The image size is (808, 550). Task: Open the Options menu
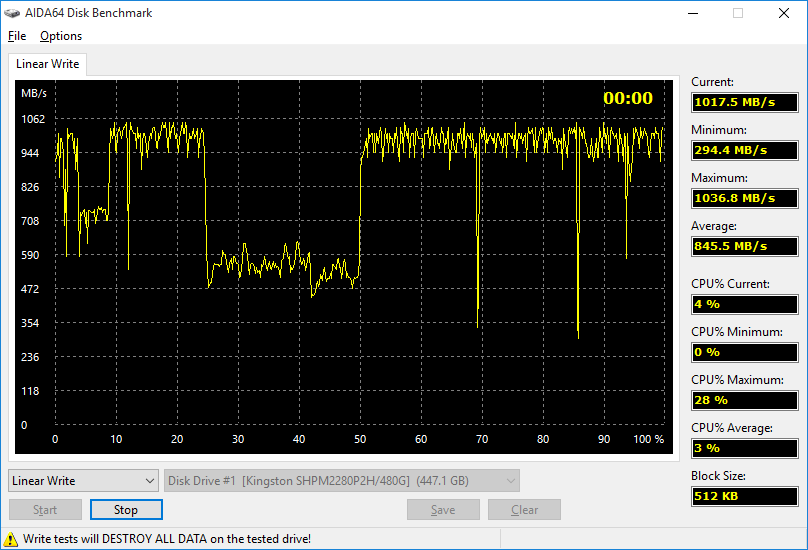coord(61,36)
